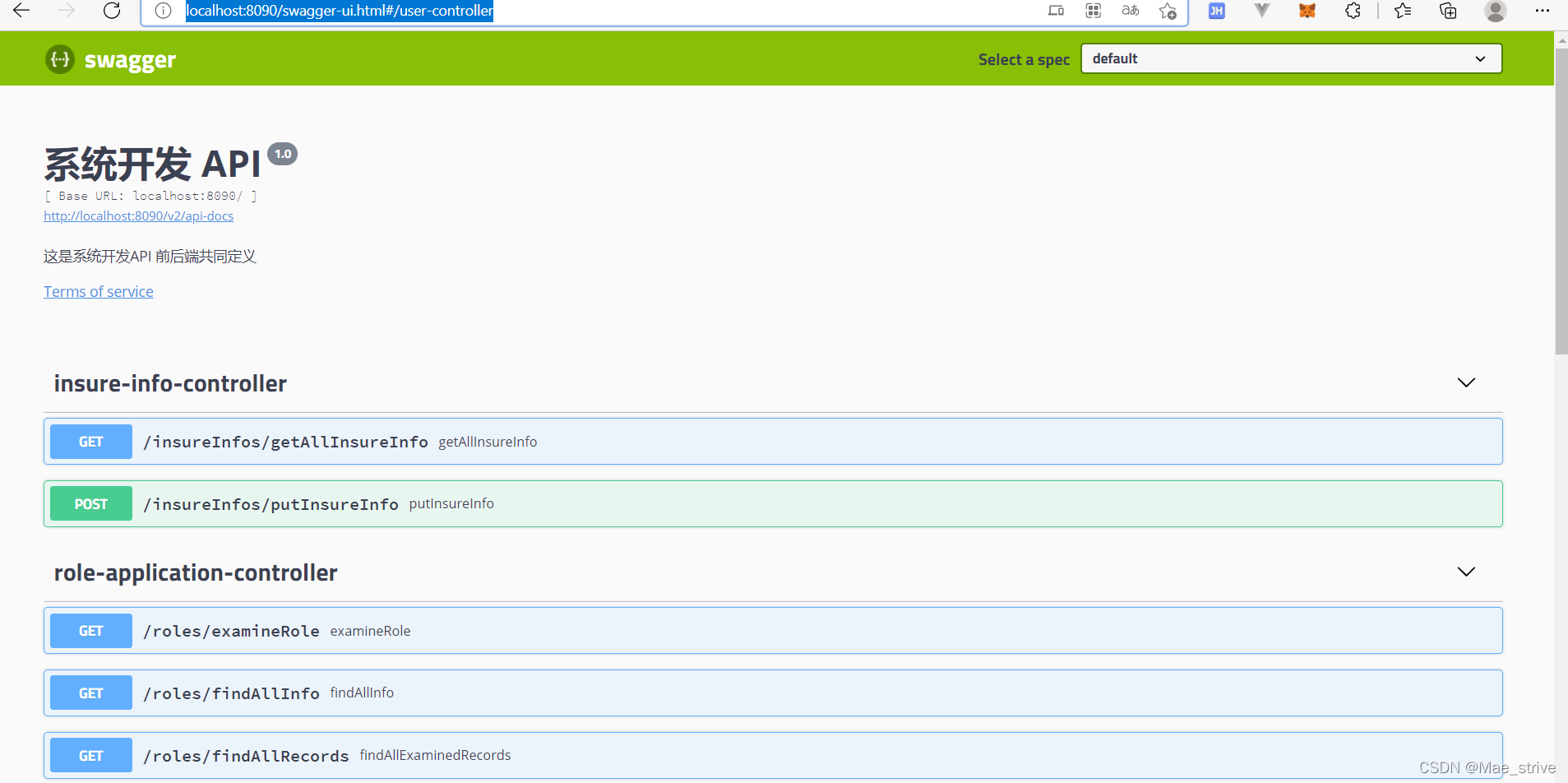Screen dimensions: 1568x783
Task: Click the insure-info-controller heading
Action: tap(170, 383)
